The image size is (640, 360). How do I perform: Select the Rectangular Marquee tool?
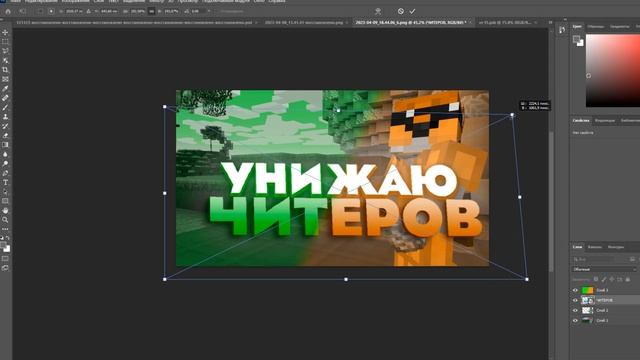[x=5, y=42]
